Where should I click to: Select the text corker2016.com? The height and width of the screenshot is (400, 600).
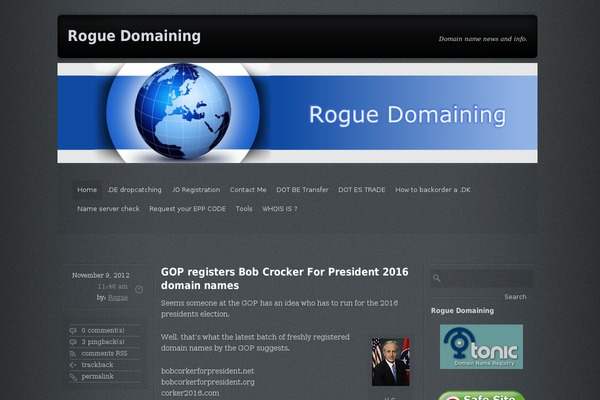(190, 393)
